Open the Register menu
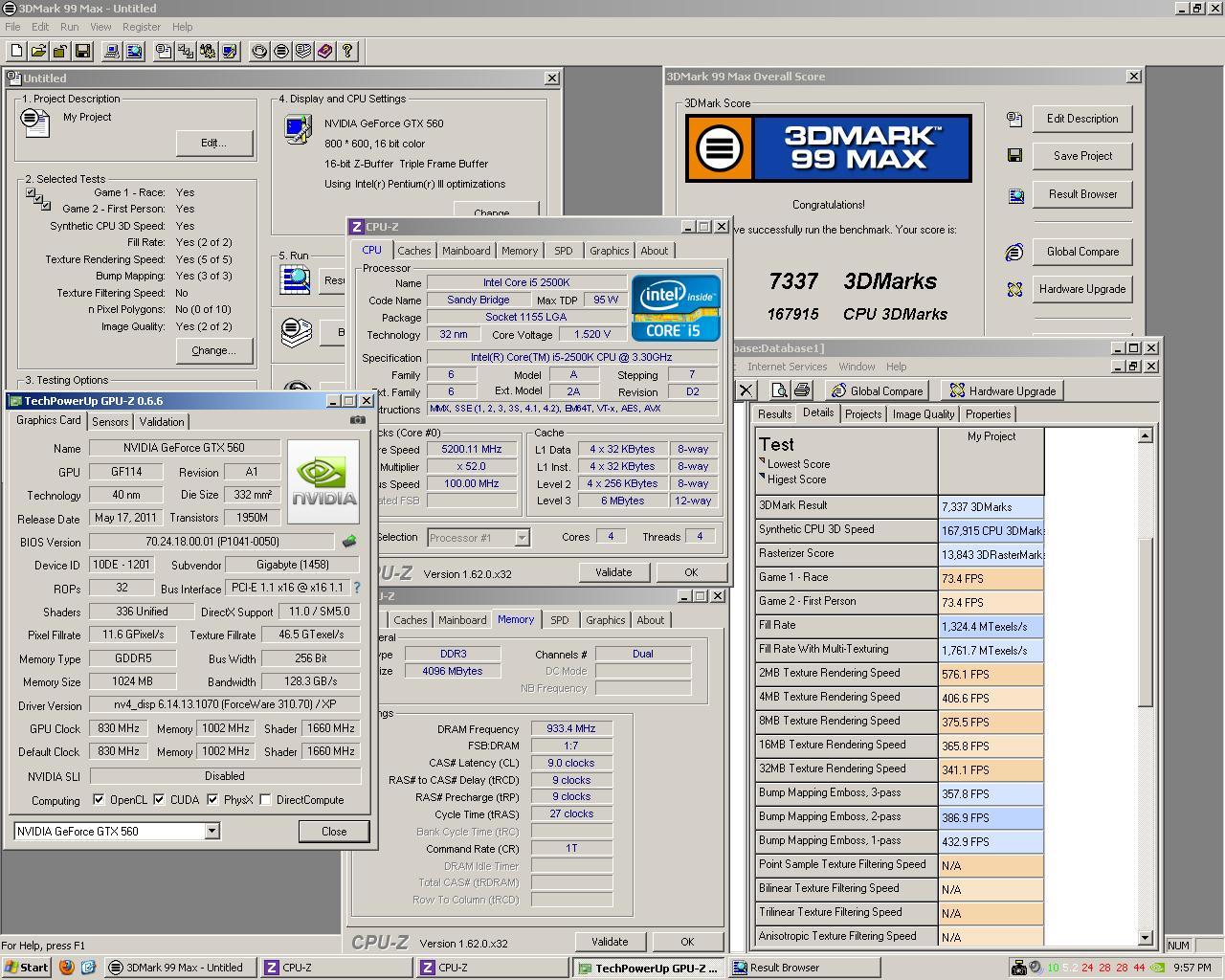The image size is (1225, 980). [142, 27]
